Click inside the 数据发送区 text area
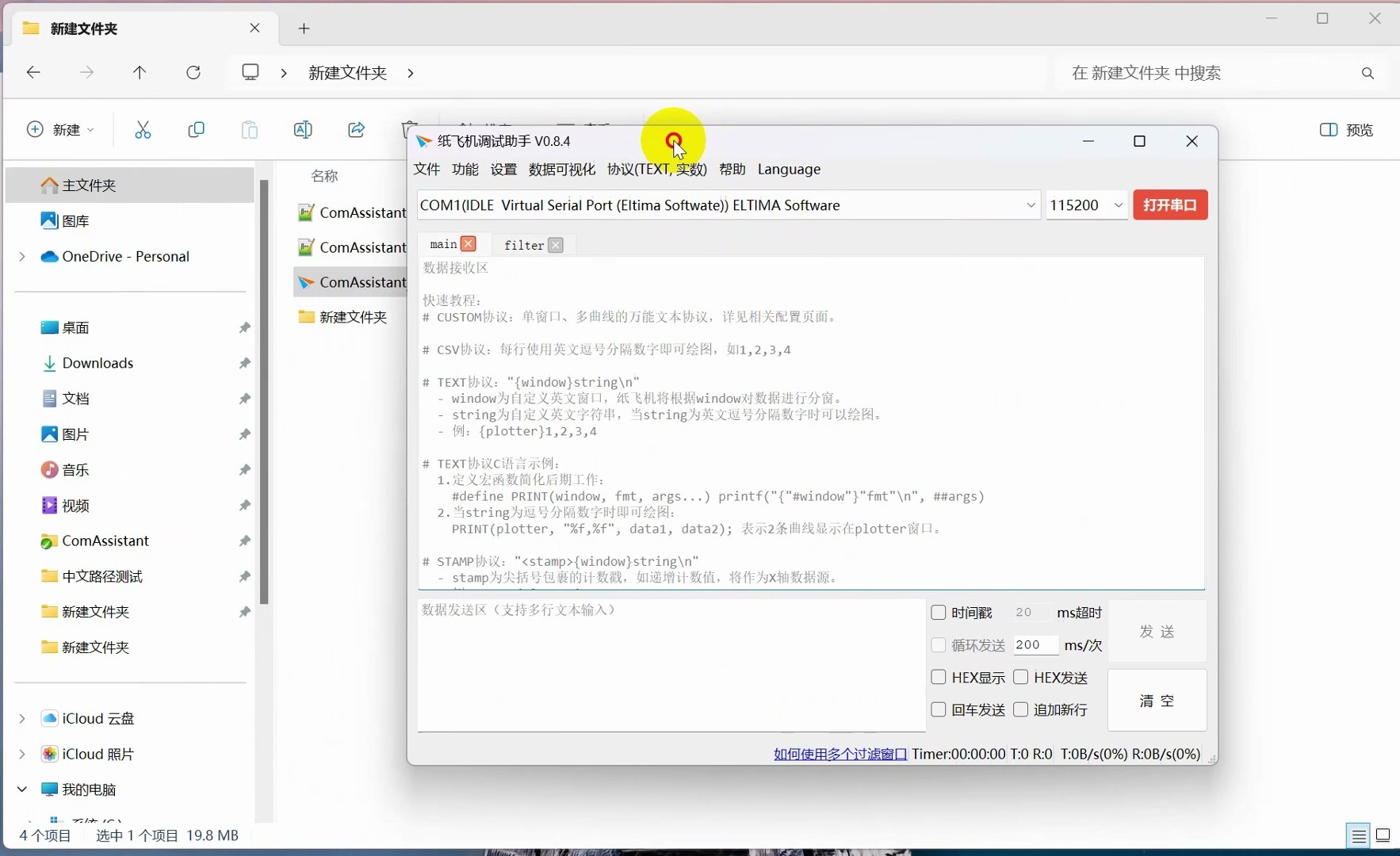 pyautogui.click(x=671, y=665)
